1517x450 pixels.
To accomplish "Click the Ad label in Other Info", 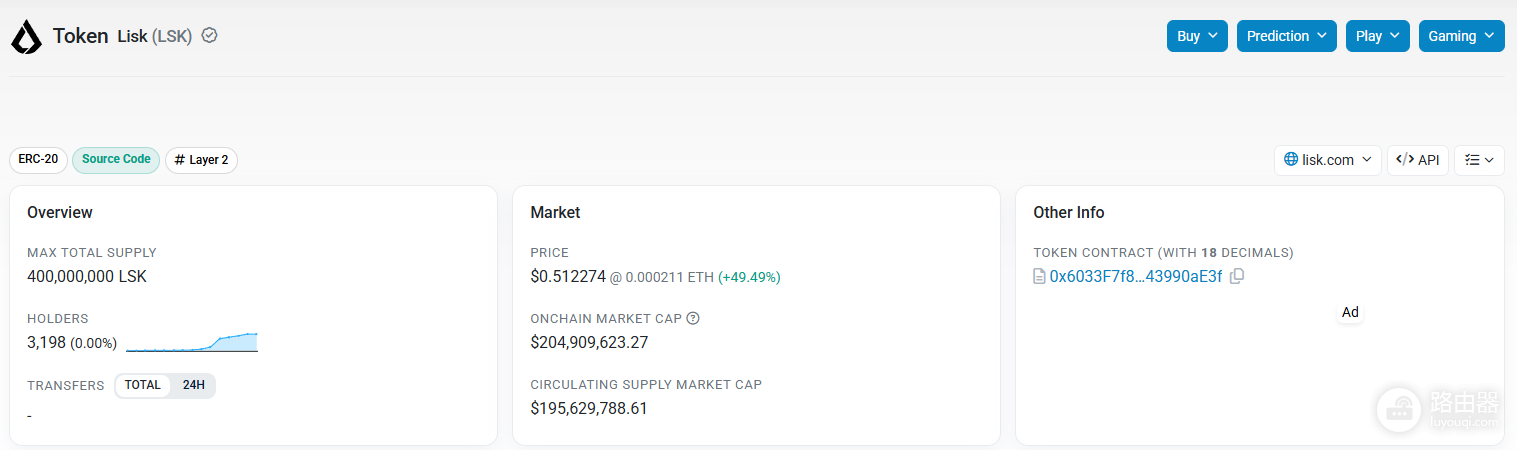I will [x=1350, y=312].
